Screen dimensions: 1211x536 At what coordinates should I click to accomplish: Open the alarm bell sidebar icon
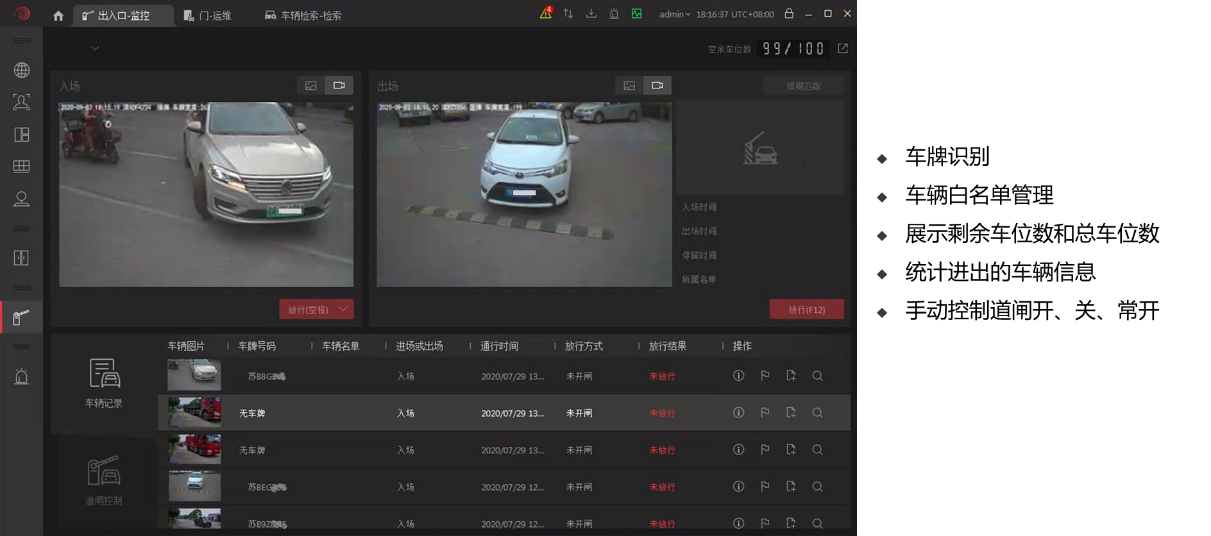pyautogui.click(x=21, y=377)
